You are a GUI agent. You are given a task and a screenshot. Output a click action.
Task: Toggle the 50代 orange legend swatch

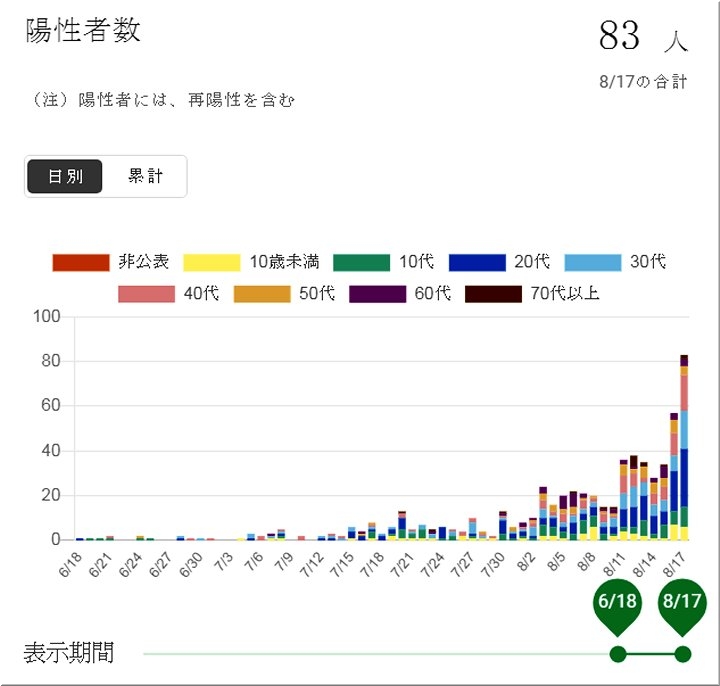[x=262, y=294]
